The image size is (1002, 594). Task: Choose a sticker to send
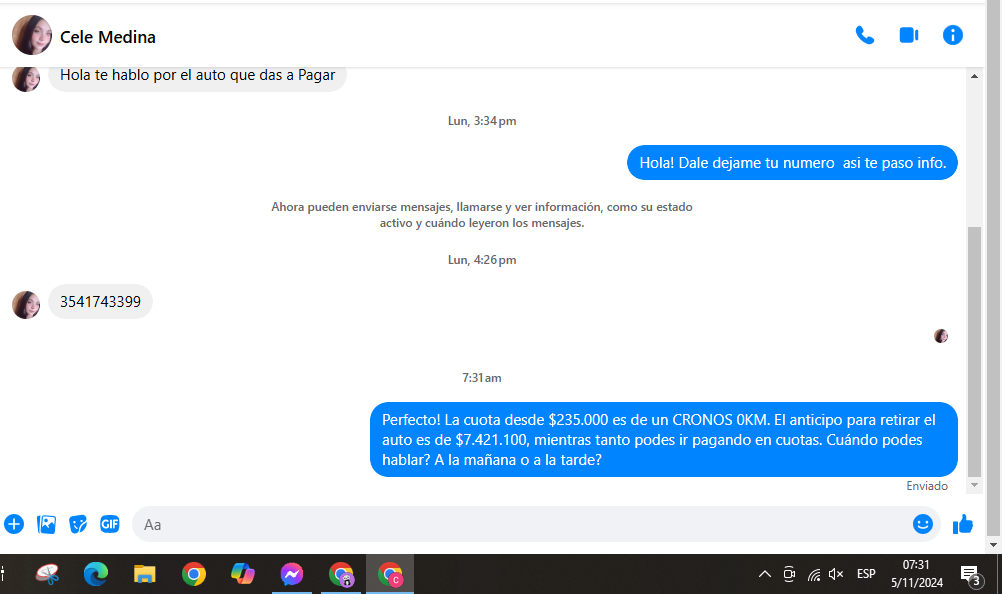tap(78, 524)
